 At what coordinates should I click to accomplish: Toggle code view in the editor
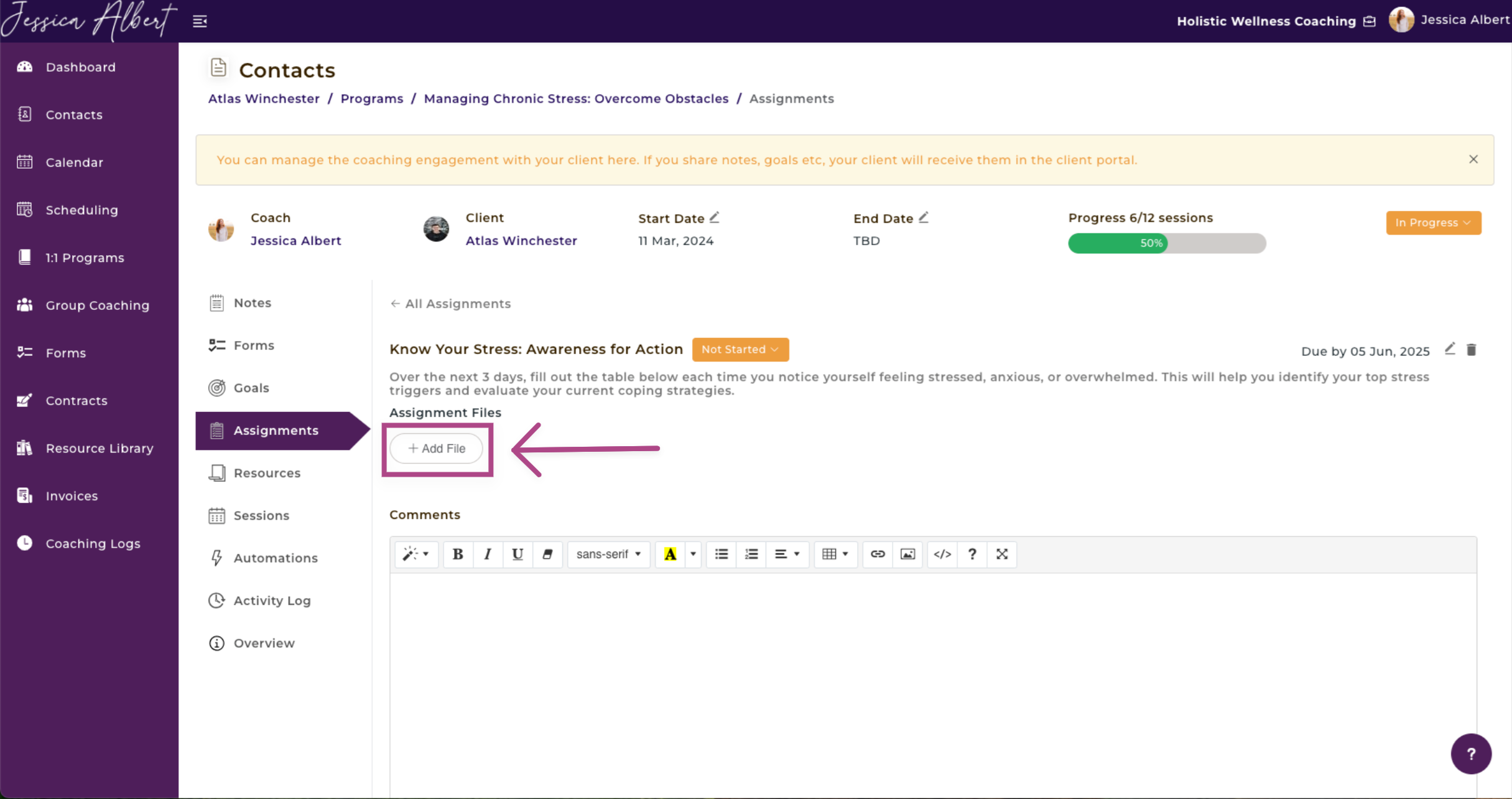(x=942, y=554)
